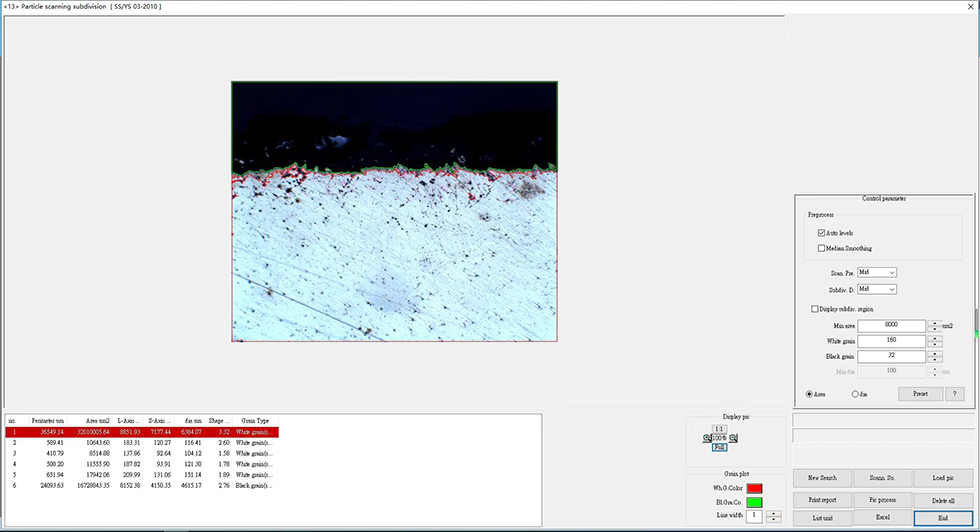Disable the Auto levels checkbox
This screenshot has width=980, height=532.
tap(821, 232)
